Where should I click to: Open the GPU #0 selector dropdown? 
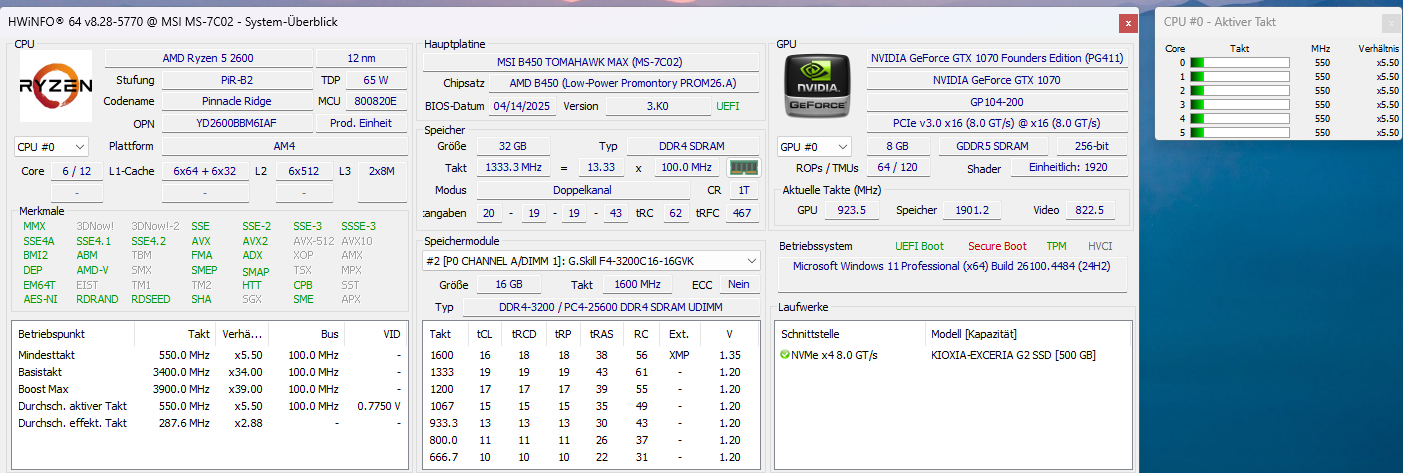815,147
